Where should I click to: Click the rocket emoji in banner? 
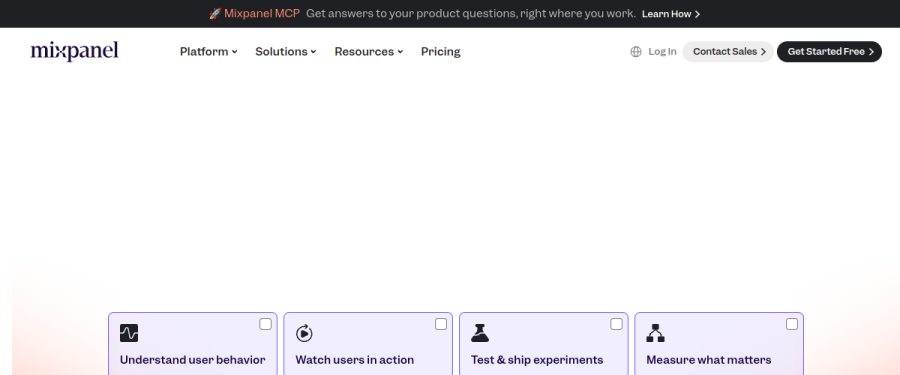click(215, 14)
